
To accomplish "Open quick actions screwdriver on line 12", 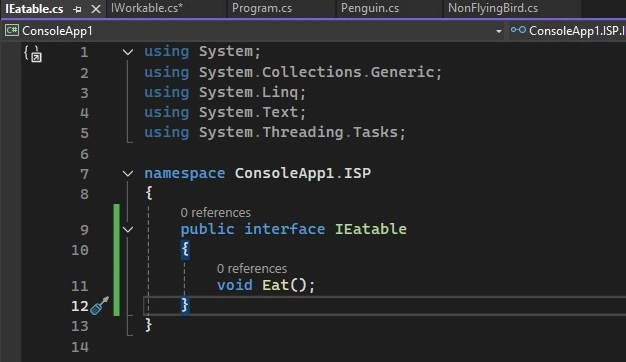I will point(99,306).
